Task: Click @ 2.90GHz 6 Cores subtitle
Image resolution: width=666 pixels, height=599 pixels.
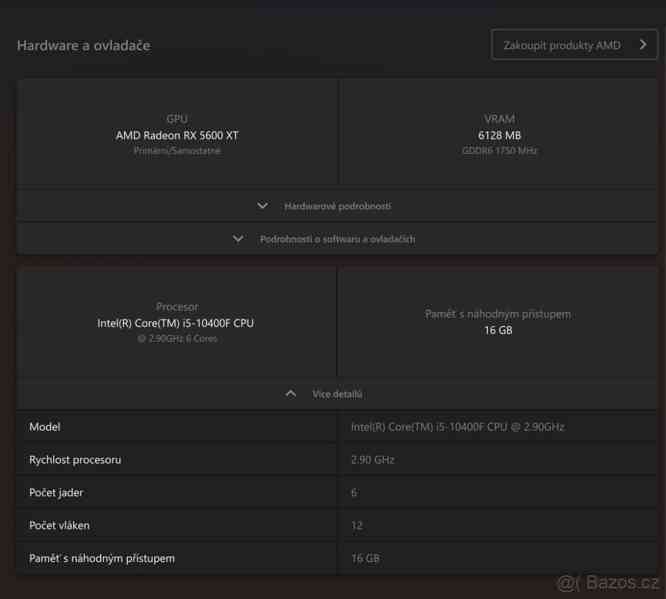Action: tap(178, 339)
